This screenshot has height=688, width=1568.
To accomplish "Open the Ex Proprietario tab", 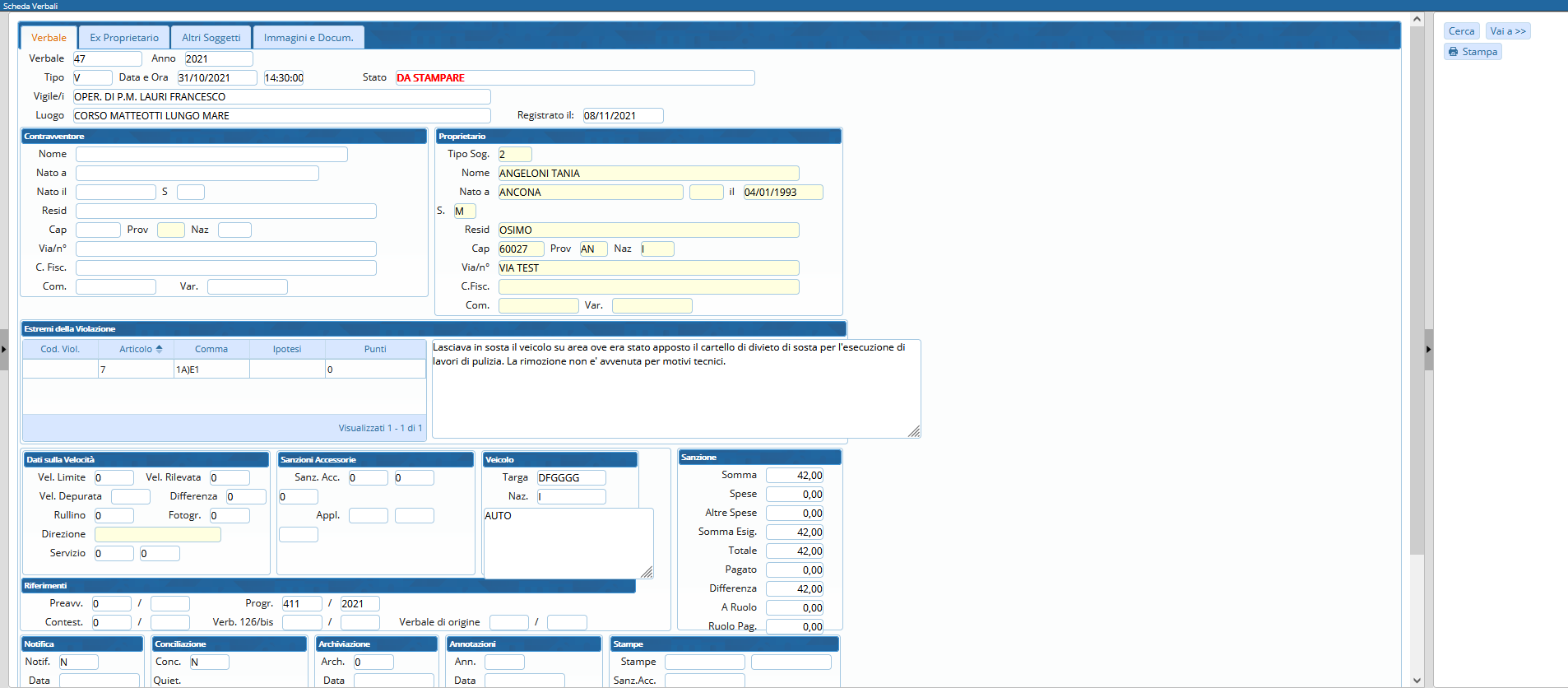I will click(124, 38).
